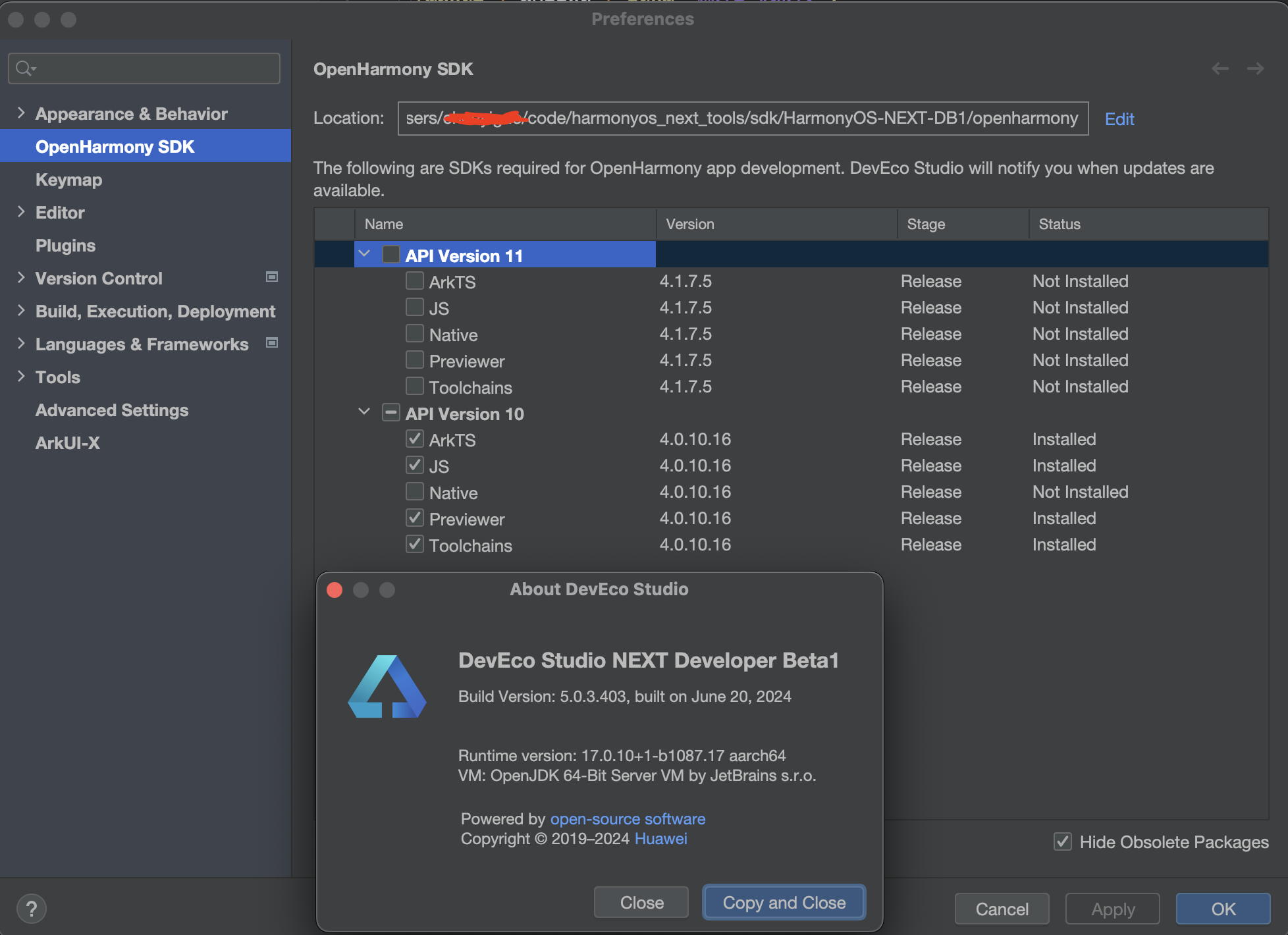Expand the Version Control section
This screenshot has width=1288, height=935.
click(21, 277)
